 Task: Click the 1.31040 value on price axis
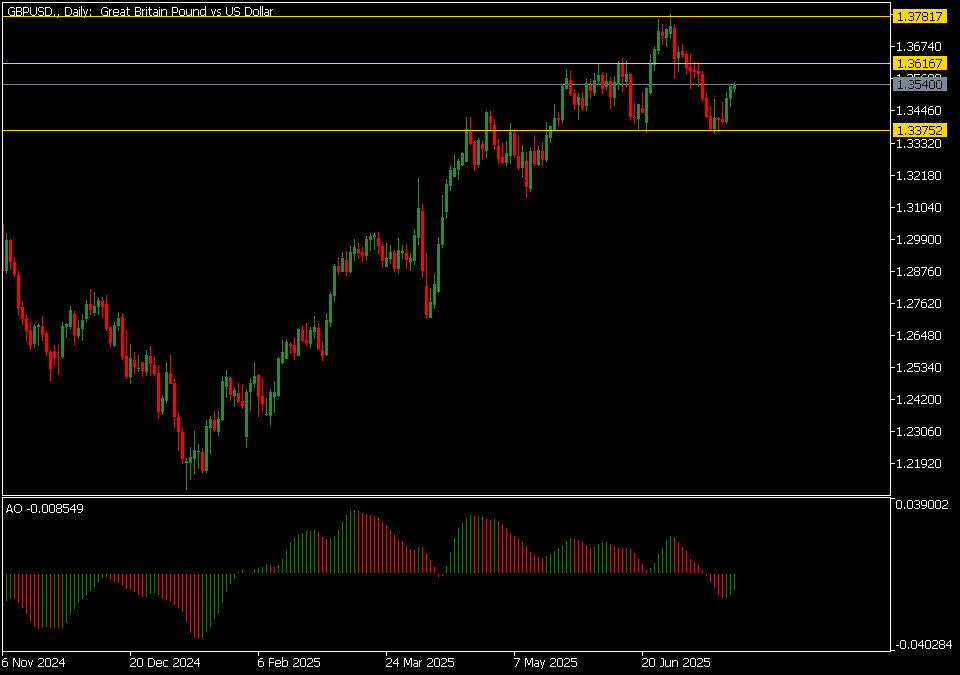pyautogui.click(x=920, y=208)
